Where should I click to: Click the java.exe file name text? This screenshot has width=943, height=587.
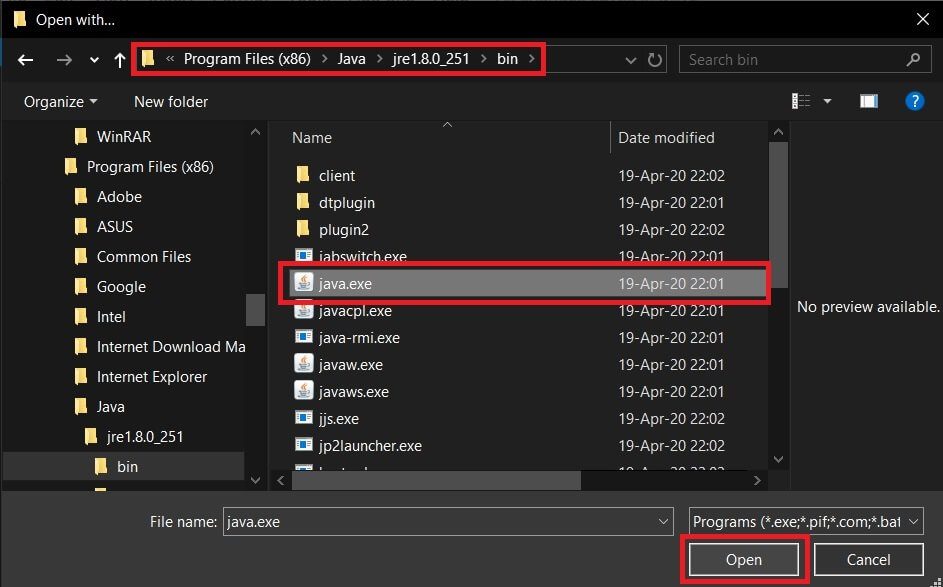tap(345, 284)
